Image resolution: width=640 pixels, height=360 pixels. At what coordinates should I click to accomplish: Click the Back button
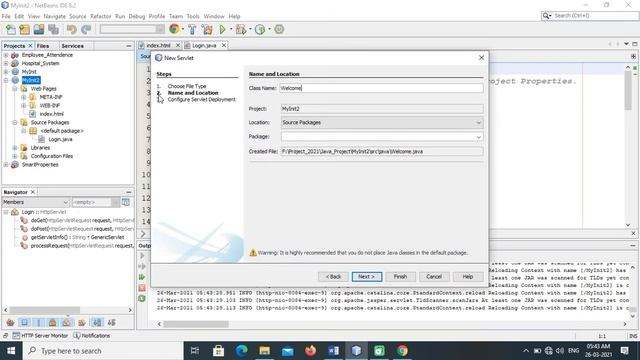[x=333, y=276]
